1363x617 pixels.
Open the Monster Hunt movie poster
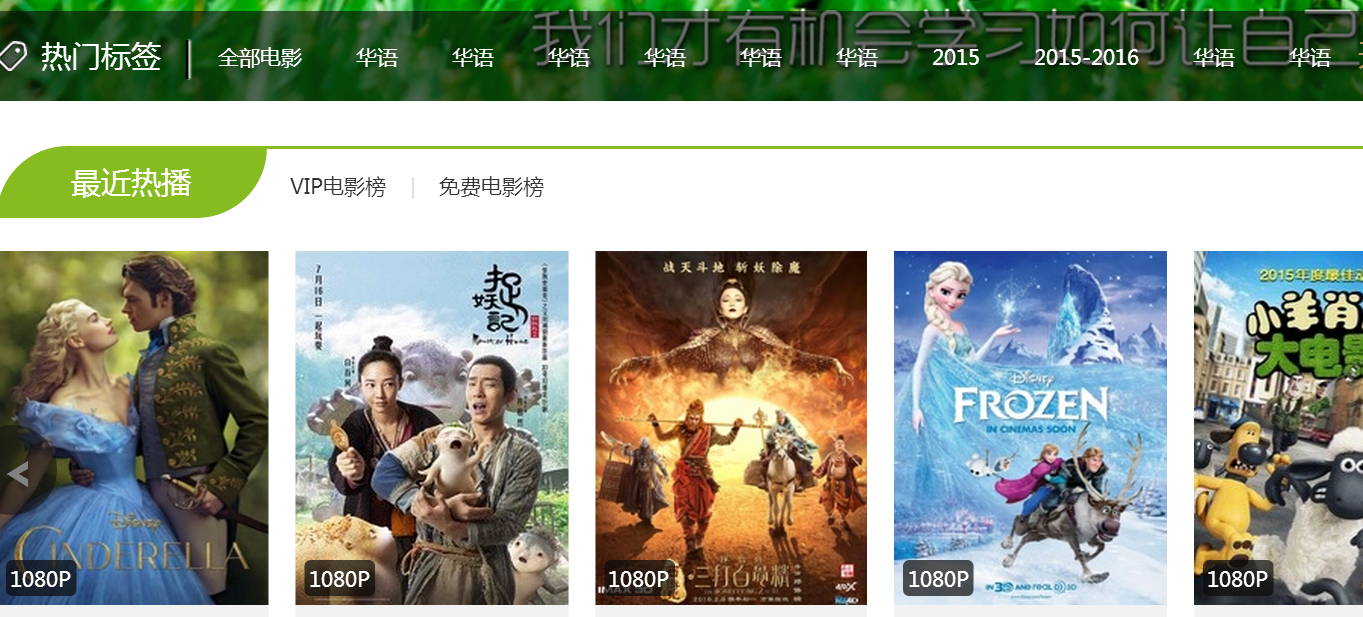[432, 428]
